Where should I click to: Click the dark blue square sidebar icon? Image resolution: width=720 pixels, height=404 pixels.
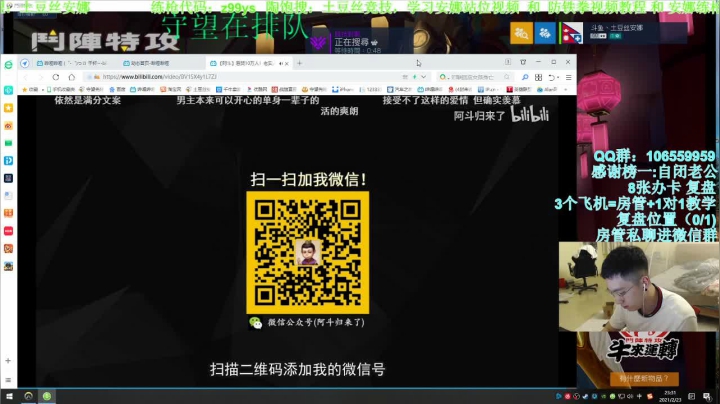click(x=8, y=178)
